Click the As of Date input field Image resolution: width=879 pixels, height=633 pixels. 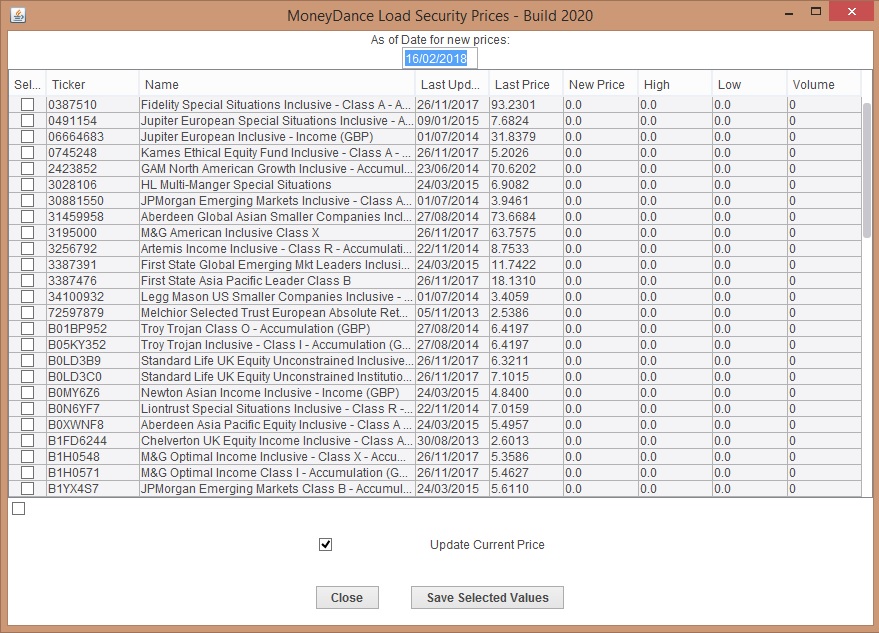coord(440,58)
